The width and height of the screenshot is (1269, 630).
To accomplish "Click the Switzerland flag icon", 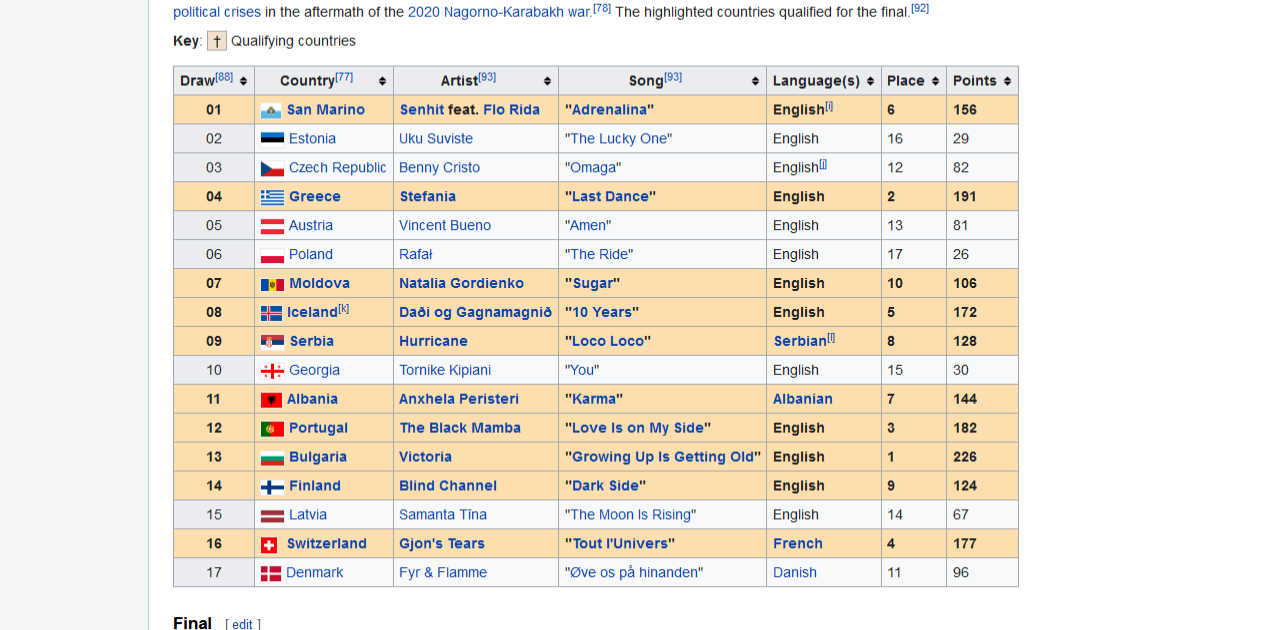I will pos(269,545).
